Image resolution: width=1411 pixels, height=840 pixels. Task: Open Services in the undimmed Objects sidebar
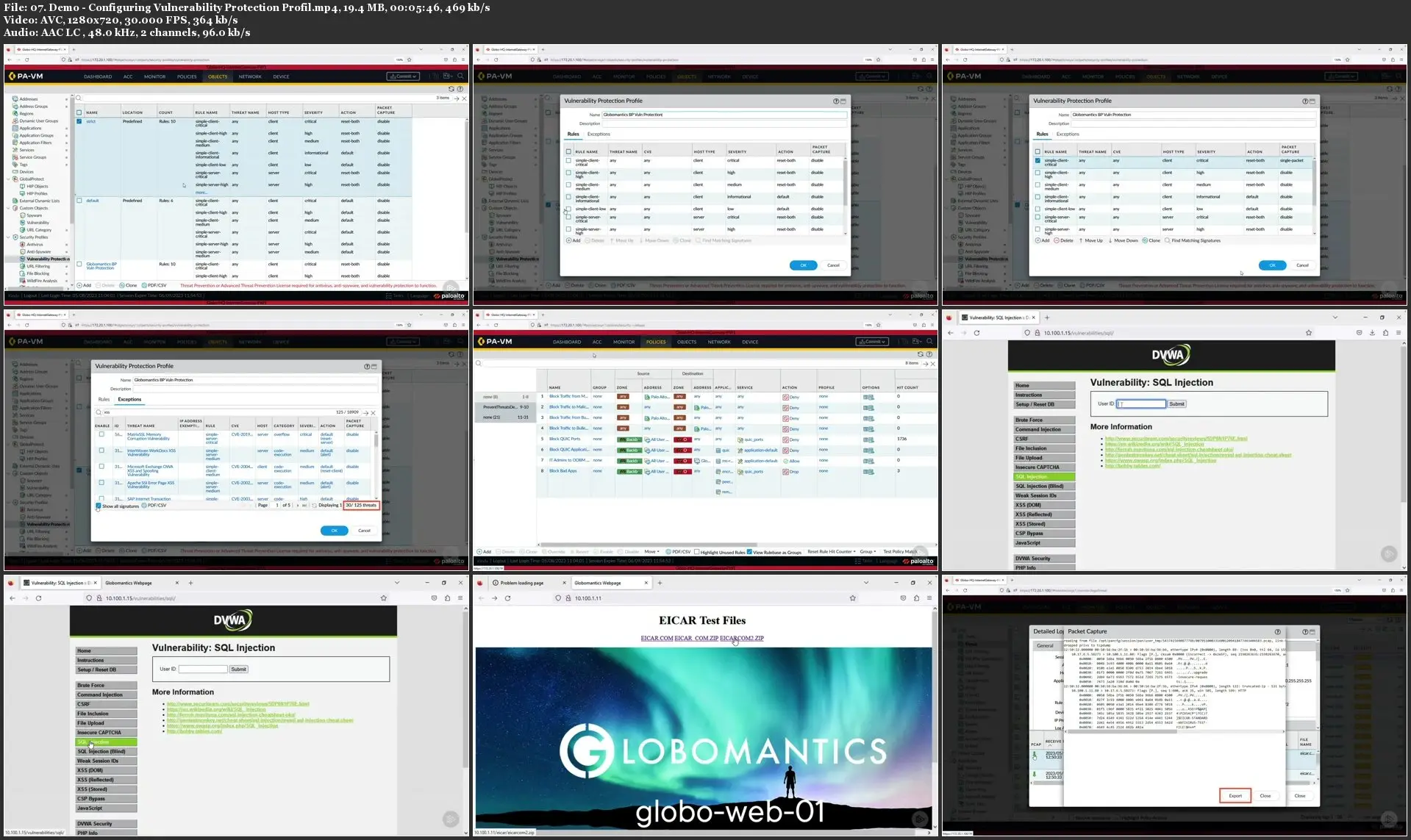(x=26, y=150)
